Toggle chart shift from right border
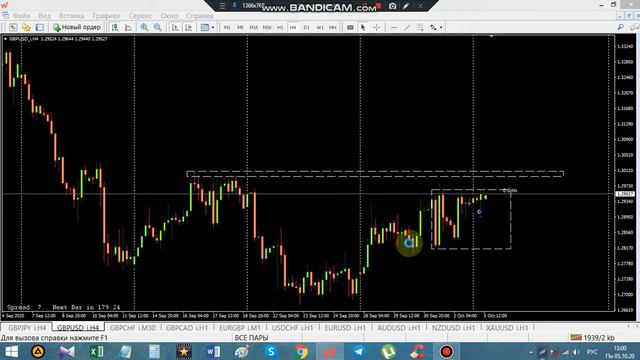Viewport: 640px width, 360px height. click(x=188, y=27)
